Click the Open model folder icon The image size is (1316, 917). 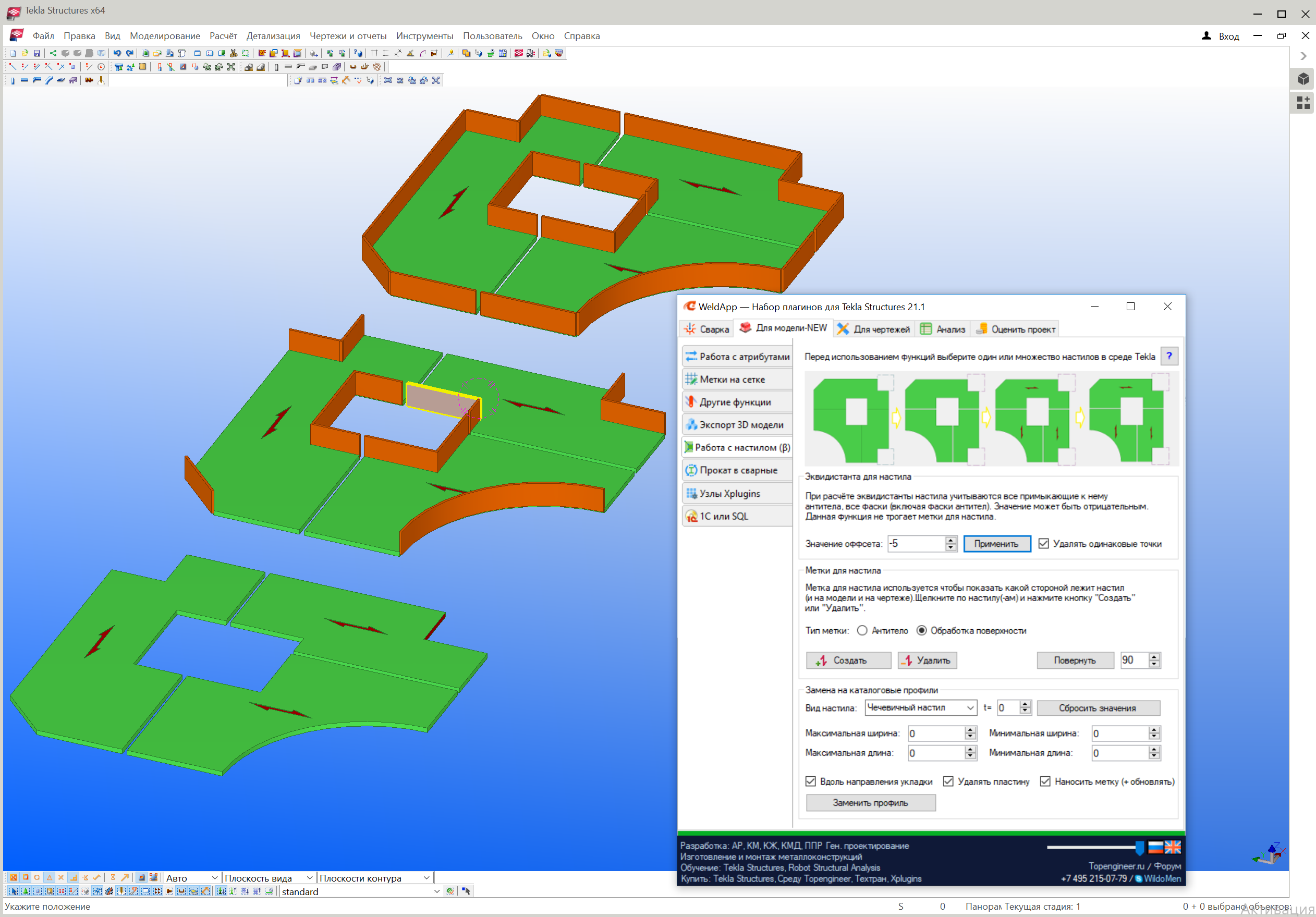(25, 53)
